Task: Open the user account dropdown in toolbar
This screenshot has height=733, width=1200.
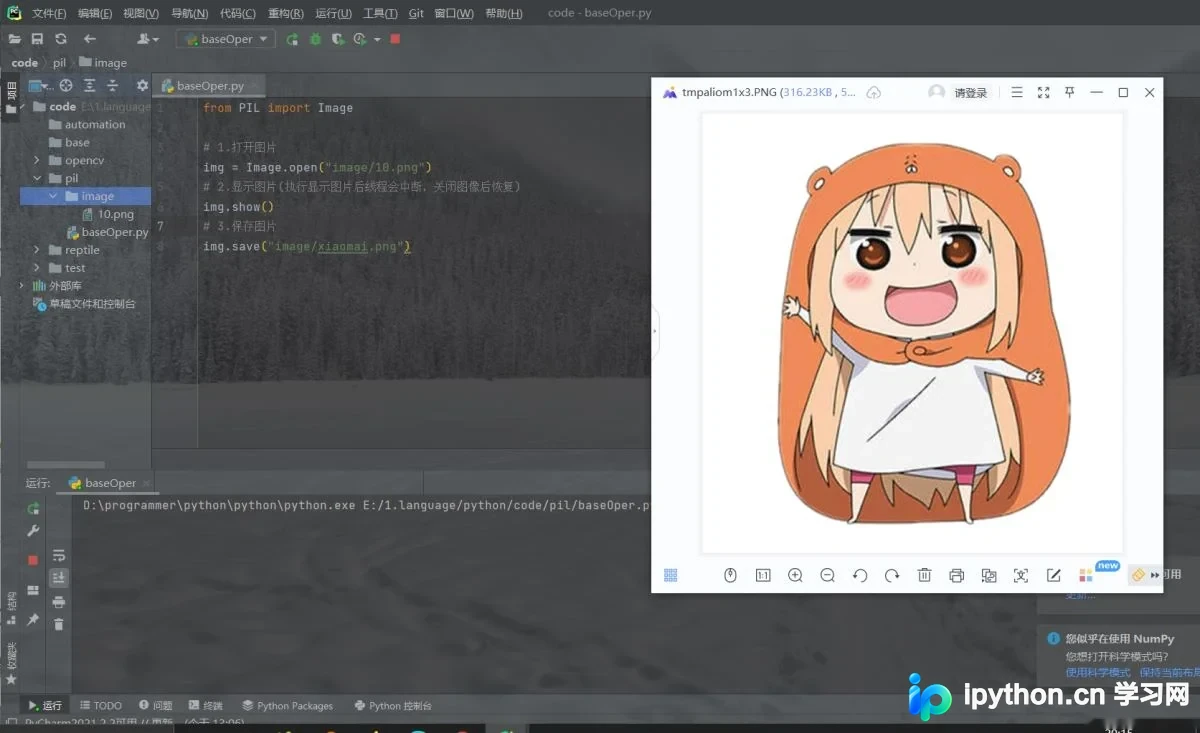Action: tap(148, 39)
